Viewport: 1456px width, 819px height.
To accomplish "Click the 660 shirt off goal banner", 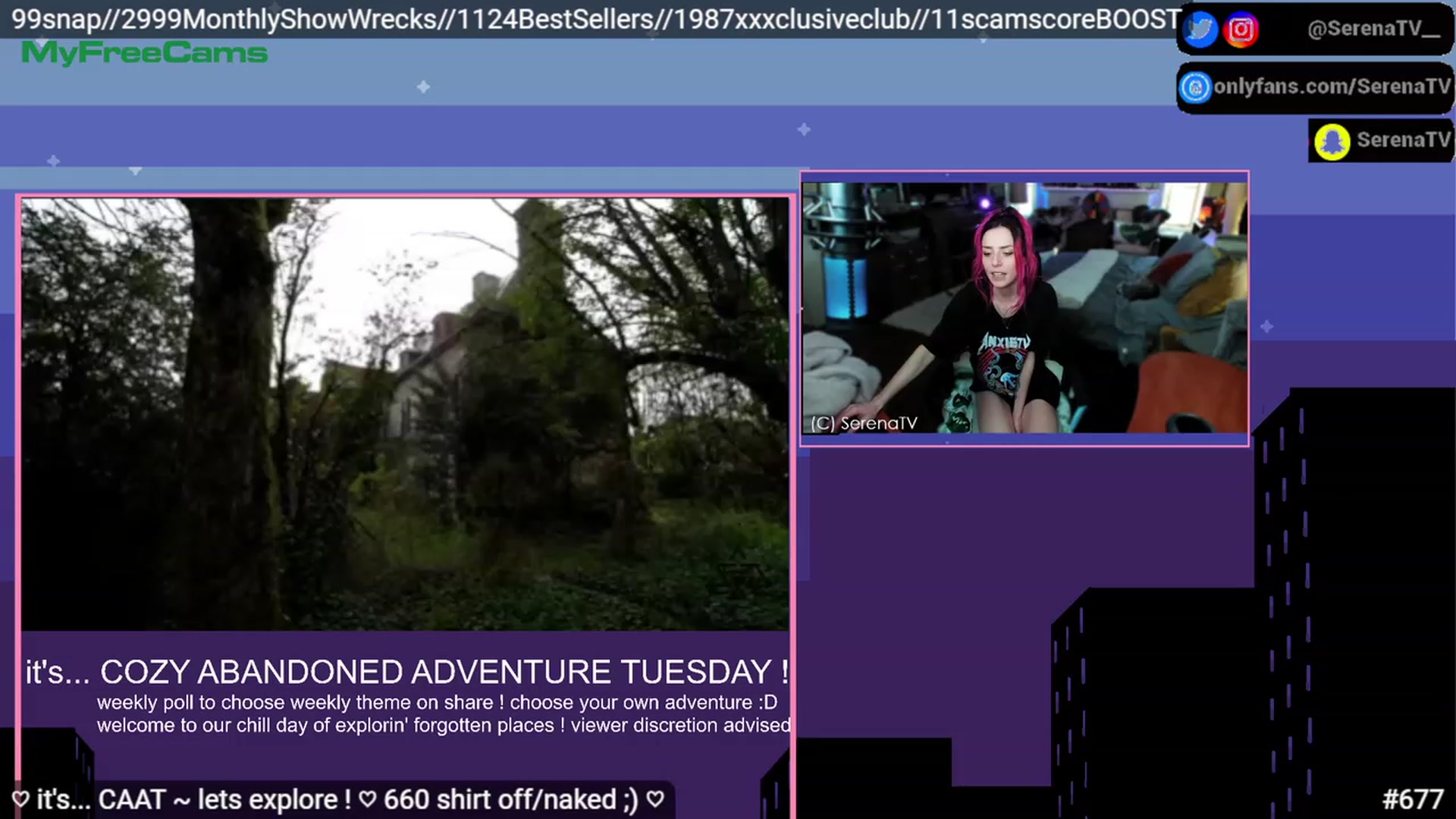I will pos(337,799).
